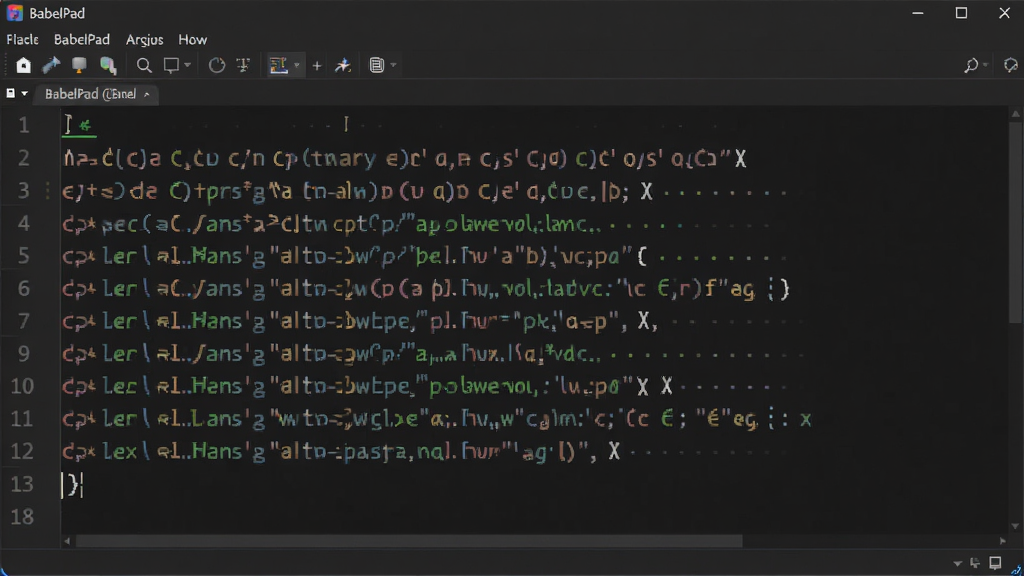The width and height of the screenshot is (1024, 576).
Task: Click the green-and-pink magnifier toolbar icon
Action: [x=108, y=65]
